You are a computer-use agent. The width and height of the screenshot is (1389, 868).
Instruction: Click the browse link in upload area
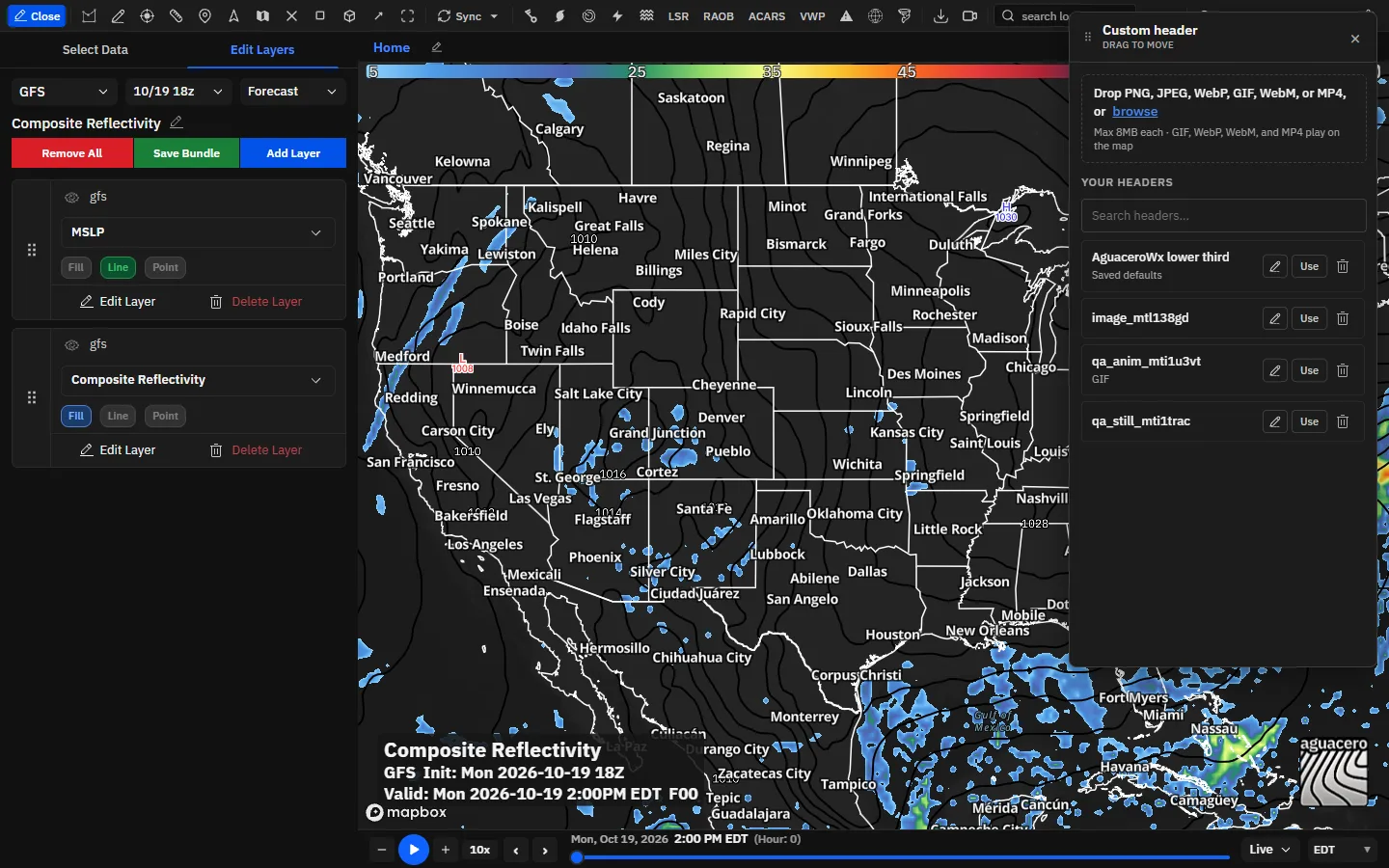point(1134,112)
